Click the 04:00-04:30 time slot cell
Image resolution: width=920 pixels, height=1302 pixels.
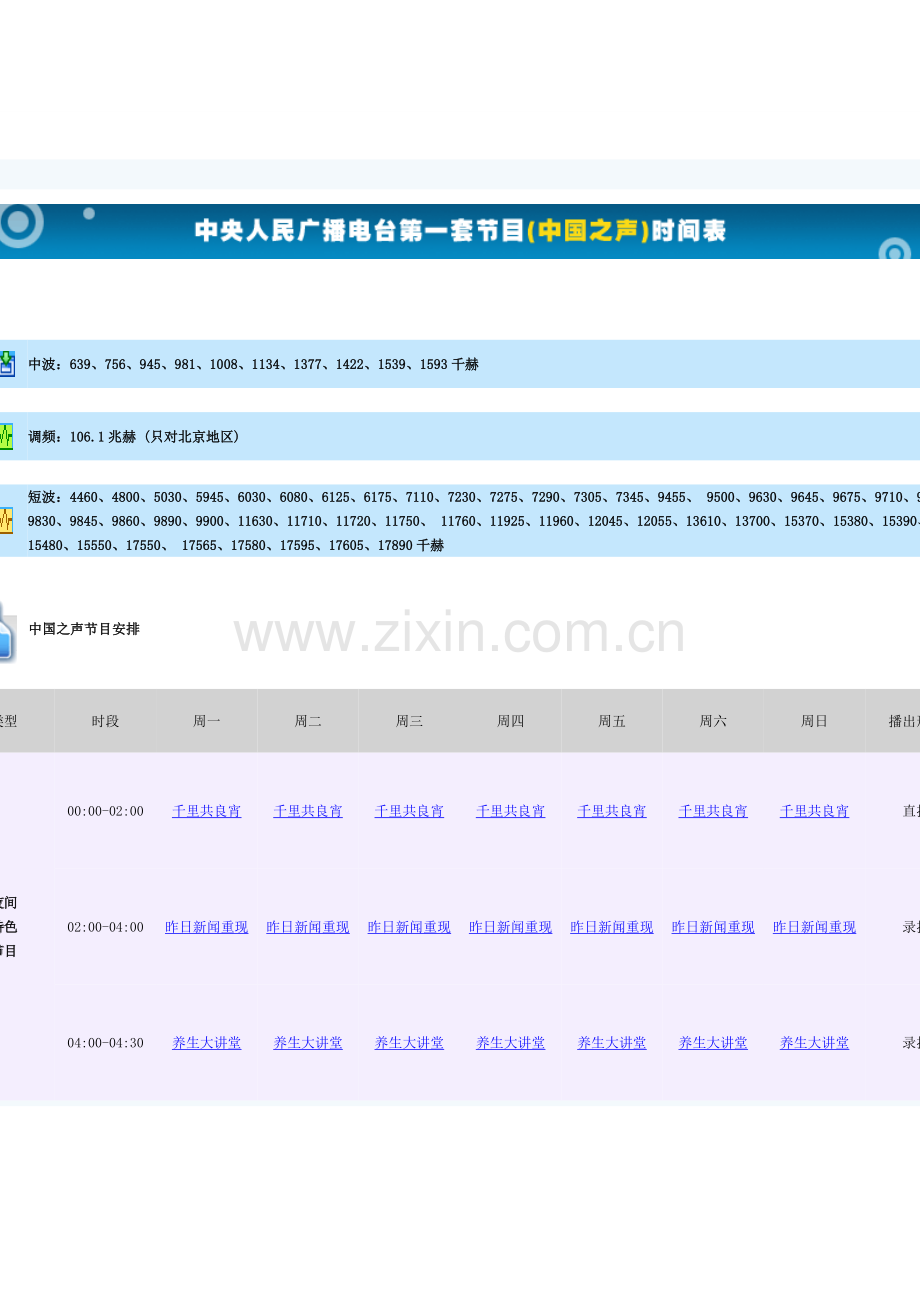105,1043
